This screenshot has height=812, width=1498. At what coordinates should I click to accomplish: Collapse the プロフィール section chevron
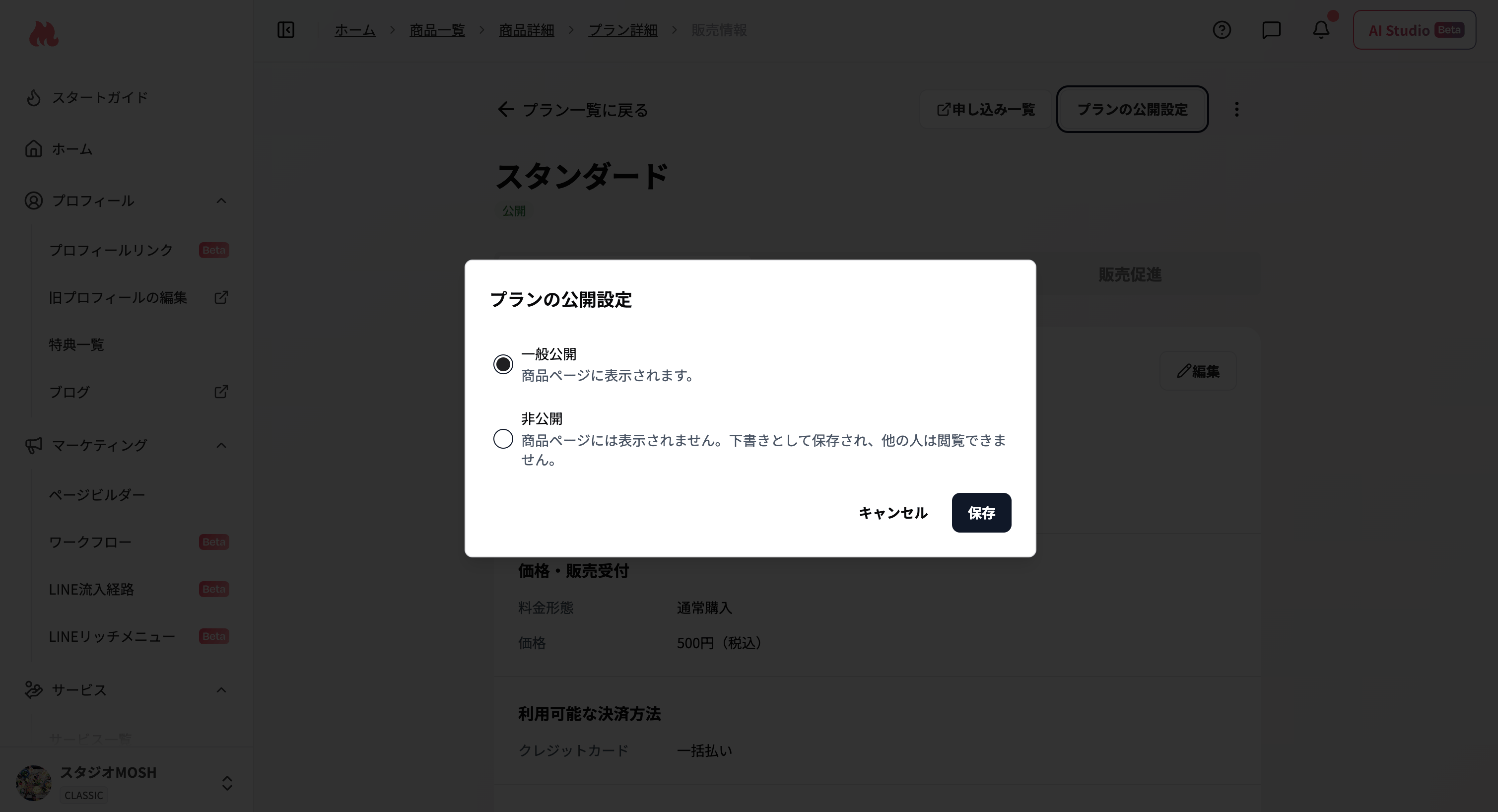click(221, 201)
